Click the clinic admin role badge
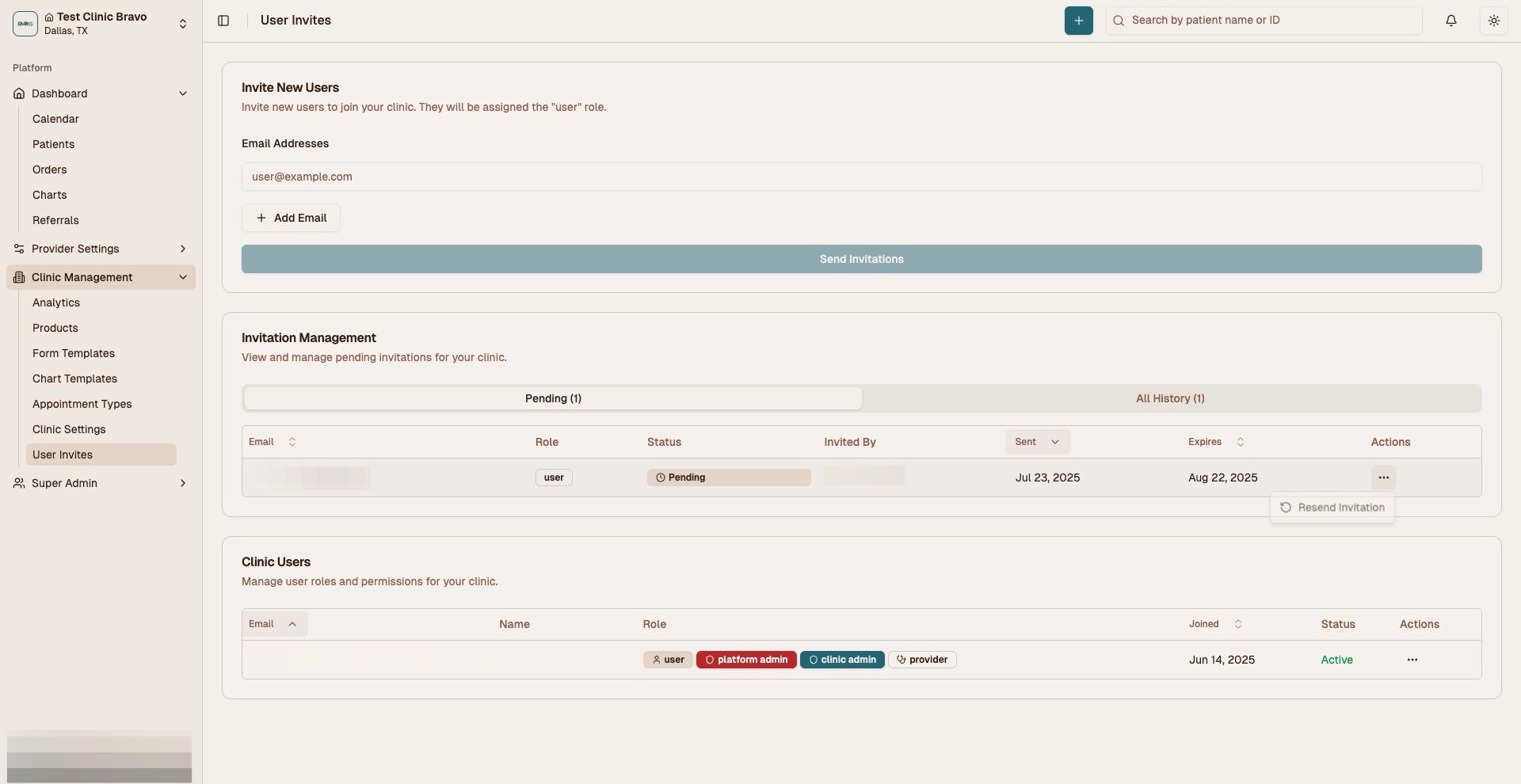The width and height of the screenshot is (1521, 784). (842, 660)
